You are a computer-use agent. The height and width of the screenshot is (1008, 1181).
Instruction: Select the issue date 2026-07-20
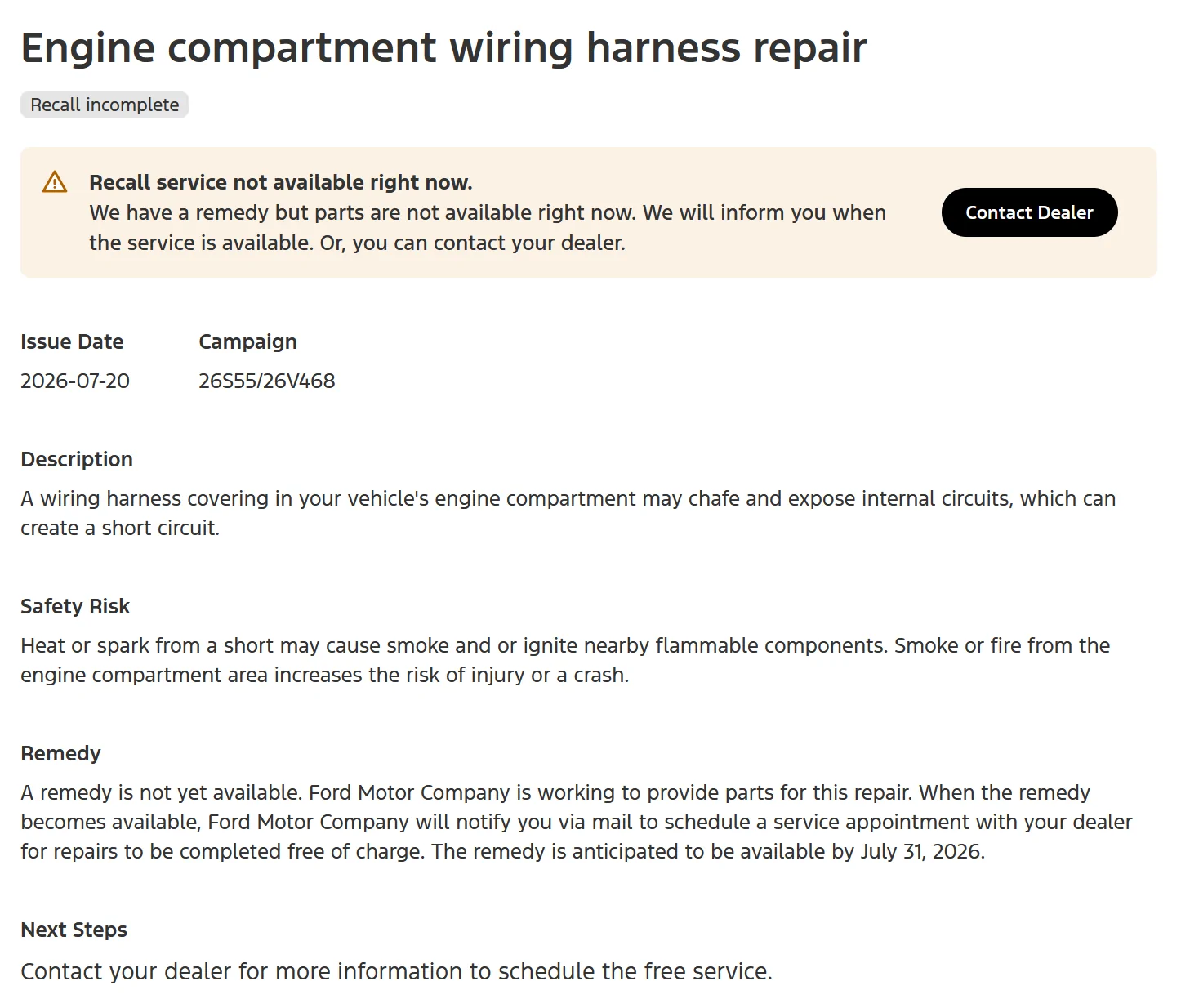pyautogui.click(x=75, y=381)
